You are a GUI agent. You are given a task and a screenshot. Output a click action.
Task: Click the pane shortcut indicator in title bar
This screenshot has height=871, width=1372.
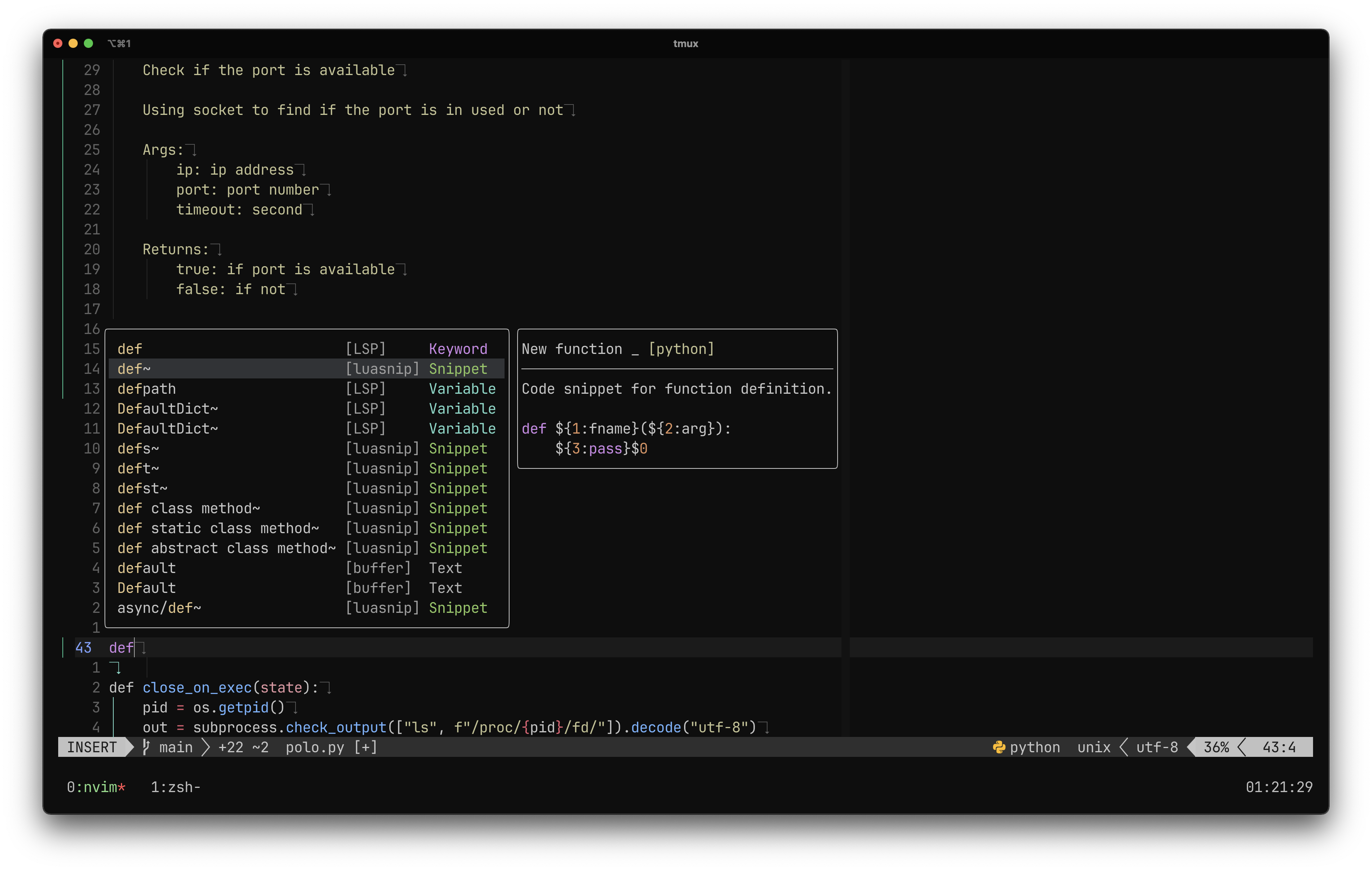[x=119, y=43]
